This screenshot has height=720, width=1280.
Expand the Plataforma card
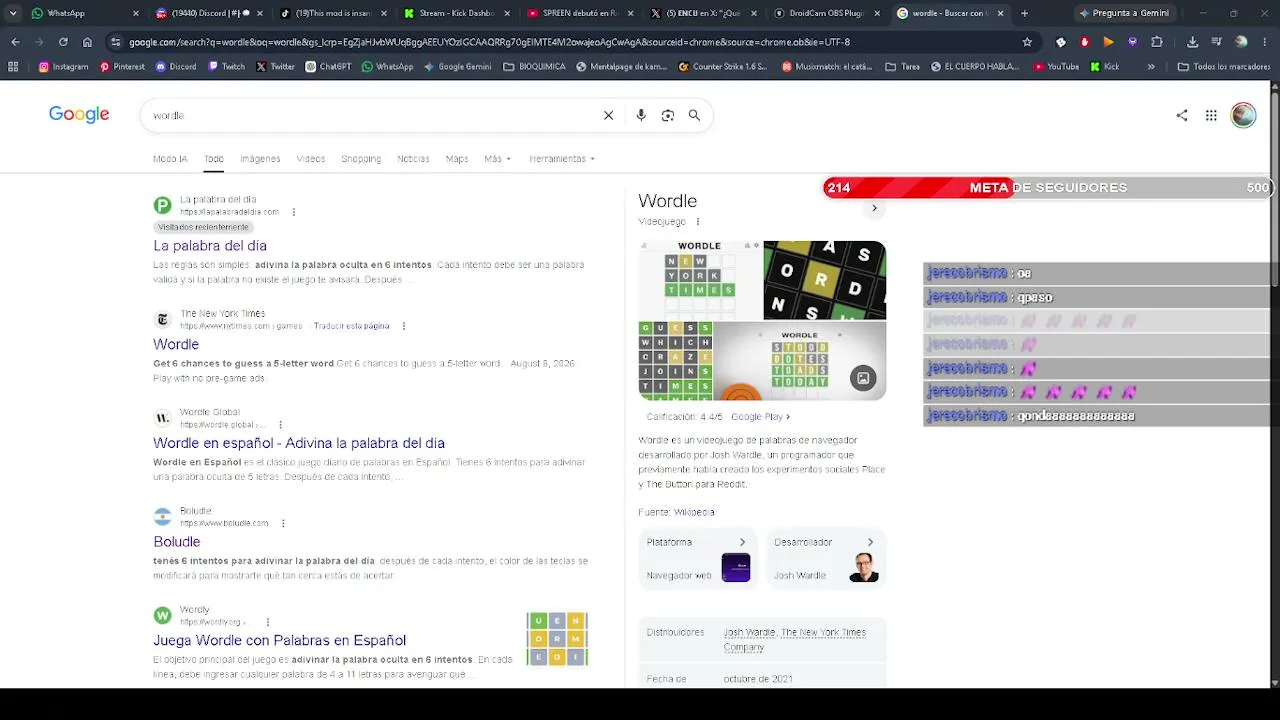(698, 559)
